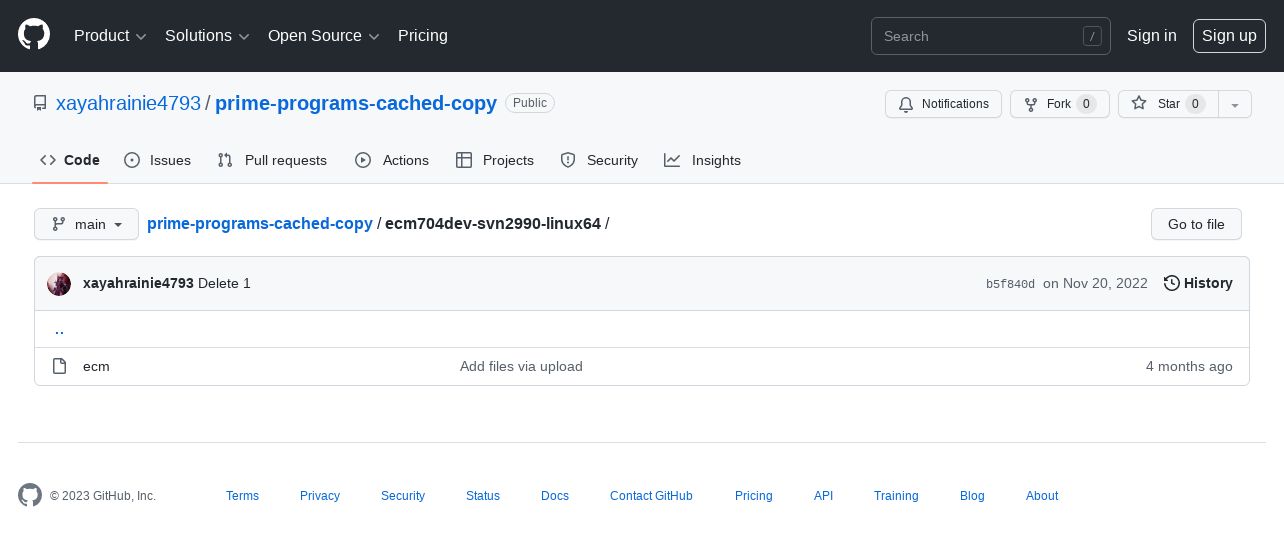Open footer API link
The height and width of the screenshot is (557, 1284).
(823, 496)
